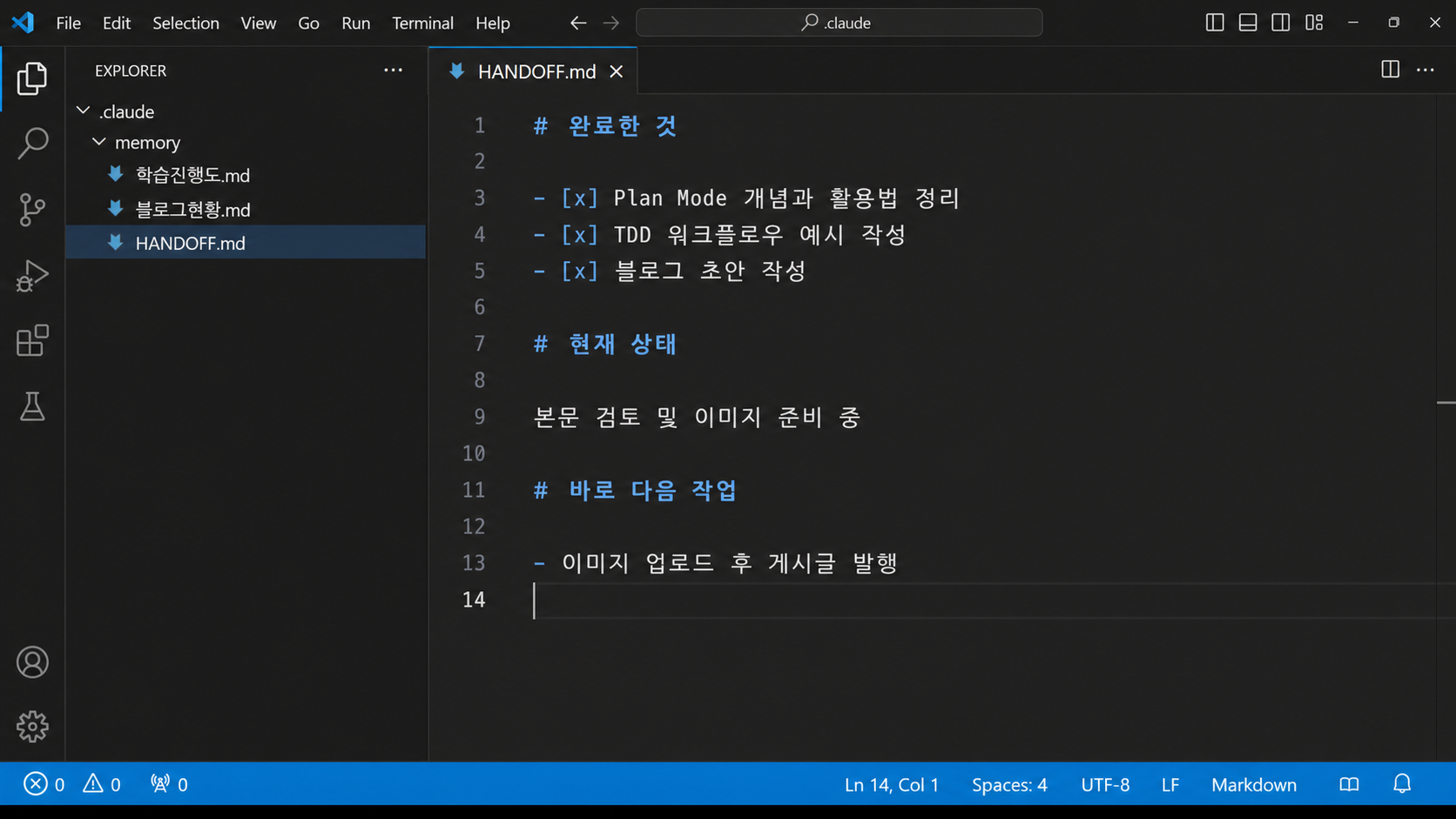Click the '# 현재 상태' heading

[605, 344]
